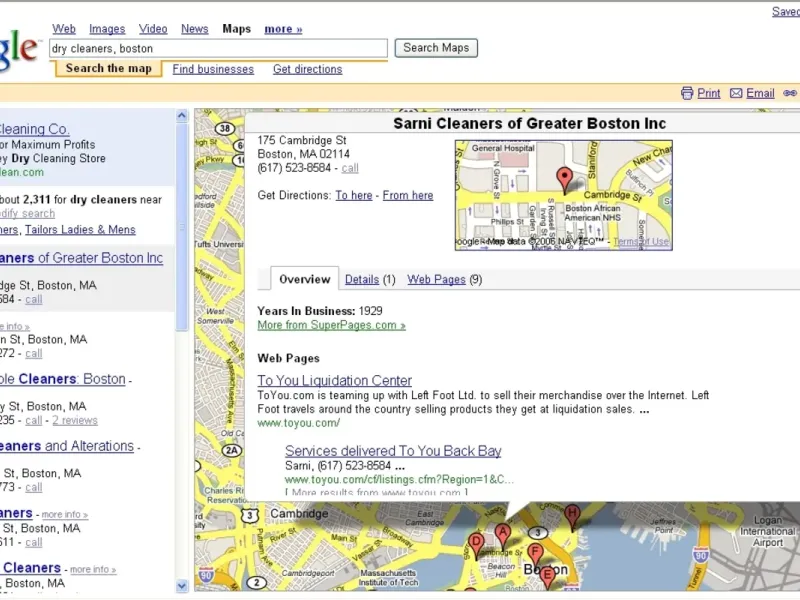
Task: Click the Print printer icon
Action: point(687,93)
